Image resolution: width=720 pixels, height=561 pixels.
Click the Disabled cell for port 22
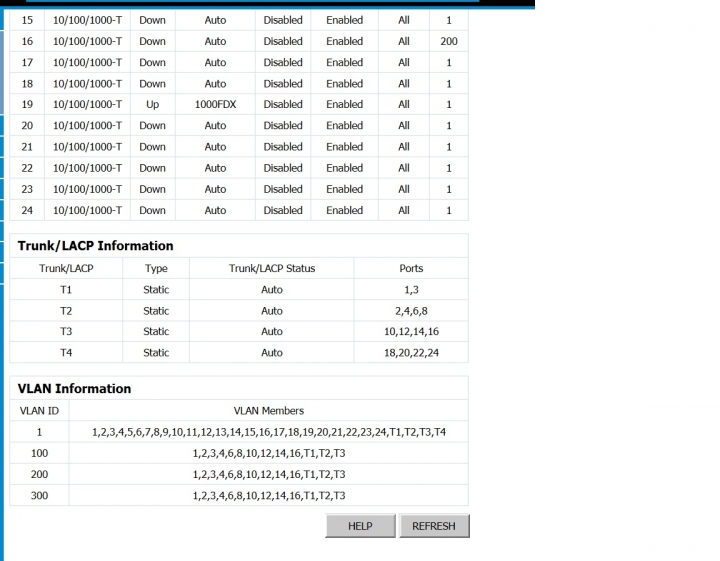coord(283,168)
